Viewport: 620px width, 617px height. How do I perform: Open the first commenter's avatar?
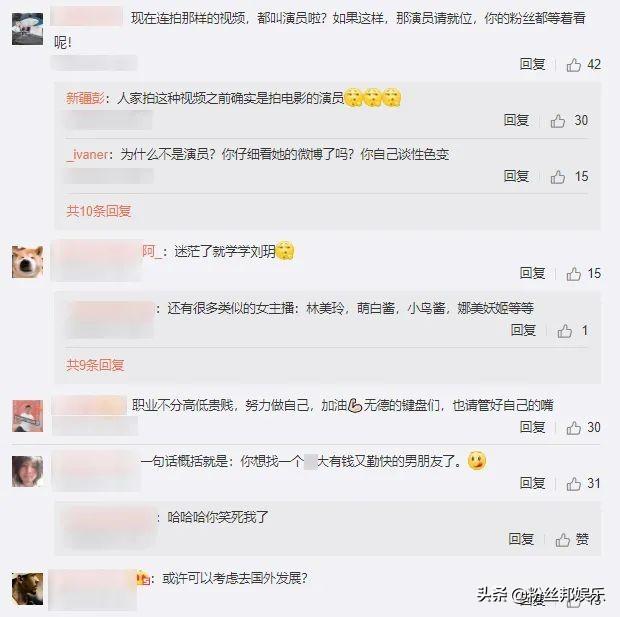coord(27,29)
